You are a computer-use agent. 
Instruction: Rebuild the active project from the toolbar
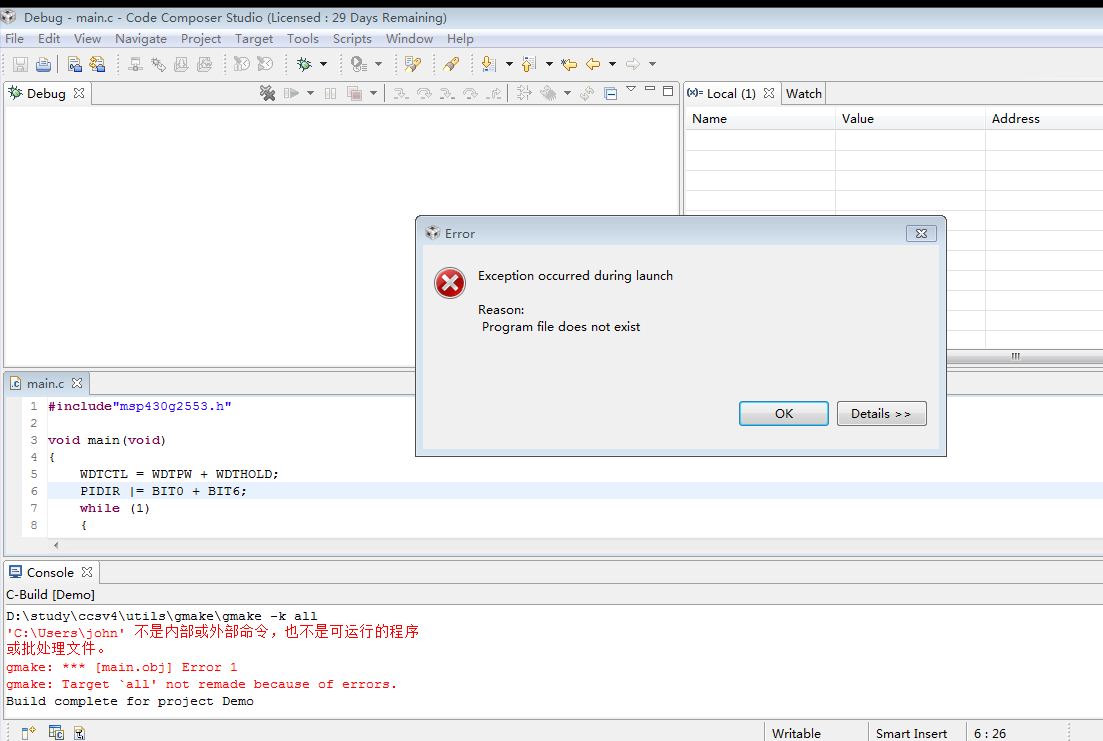click(x=97, y=65)
